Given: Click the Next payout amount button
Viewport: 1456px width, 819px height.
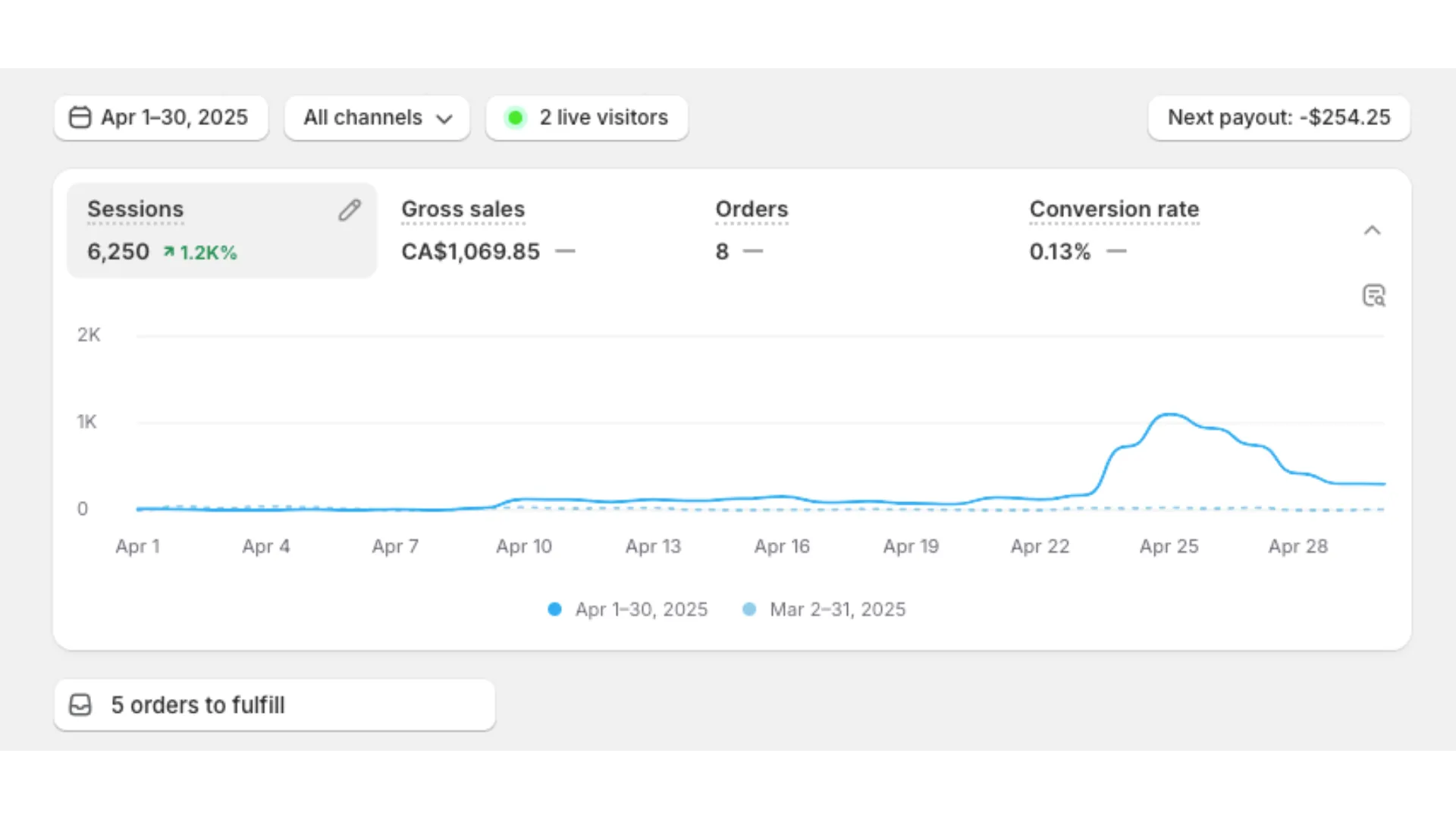Looking at the screenshot, I should click(x=1279, y=118).
